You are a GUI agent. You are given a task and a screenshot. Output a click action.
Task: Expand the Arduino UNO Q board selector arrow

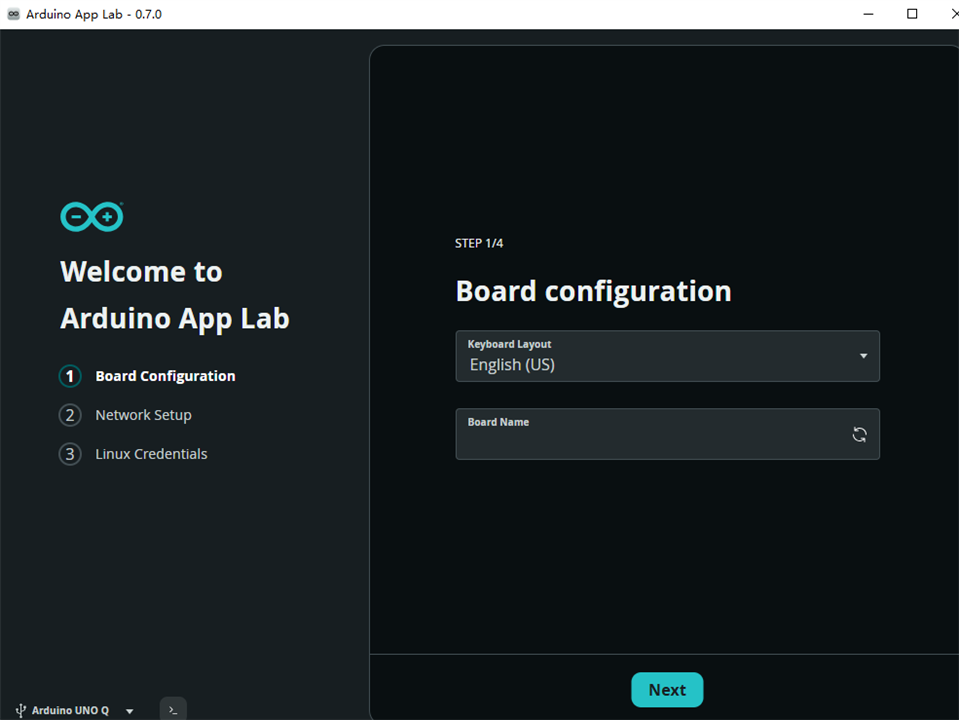click(x=130, y=711)
